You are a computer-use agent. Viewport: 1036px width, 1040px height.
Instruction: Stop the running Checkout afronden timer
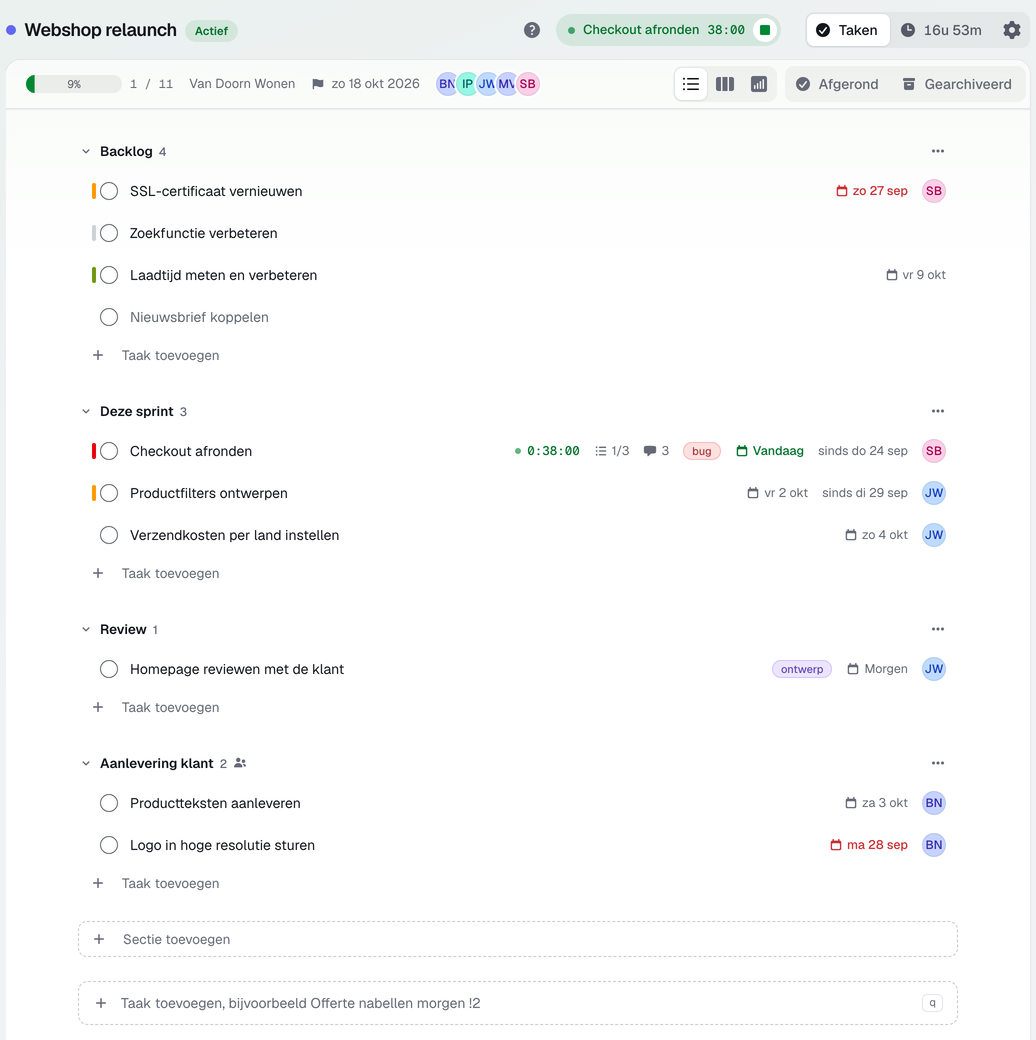765,30
